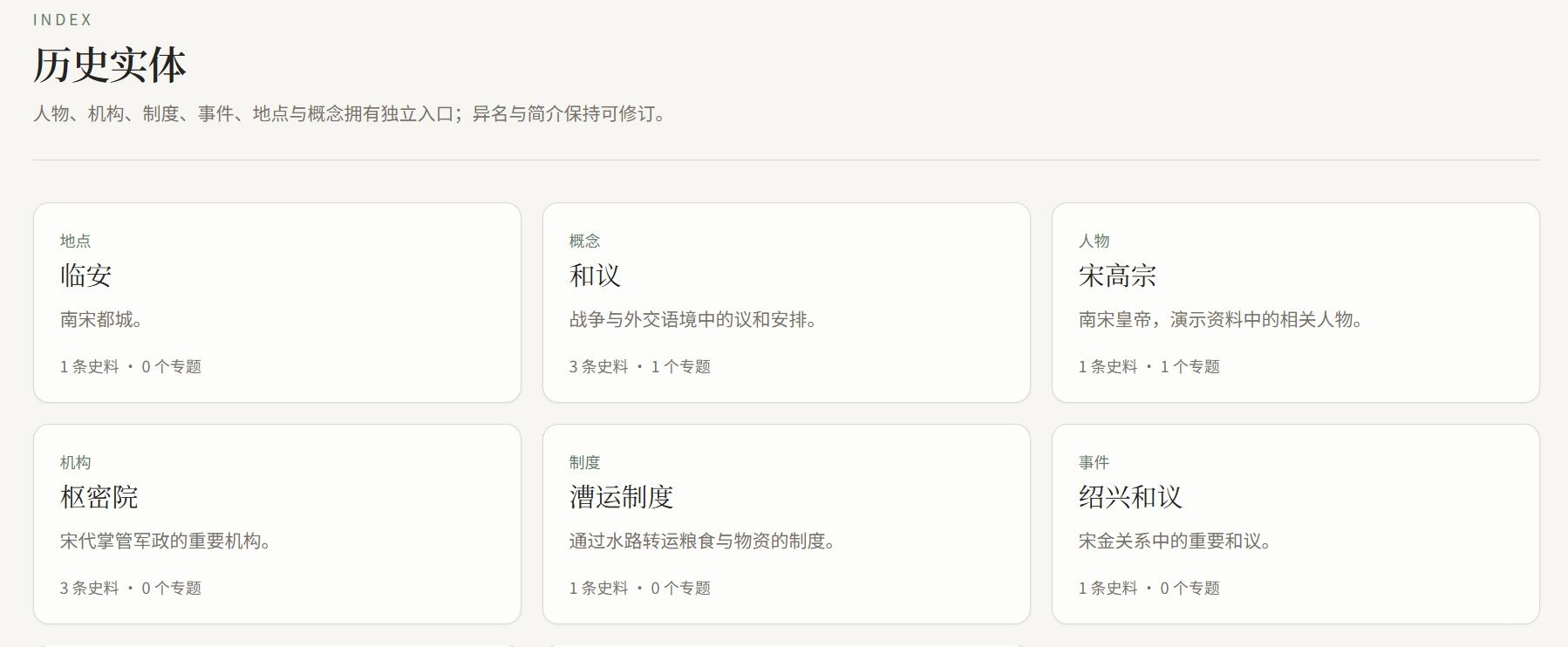Click the source count under 枢密院
Screen dimensions: 1568x647
90,589
